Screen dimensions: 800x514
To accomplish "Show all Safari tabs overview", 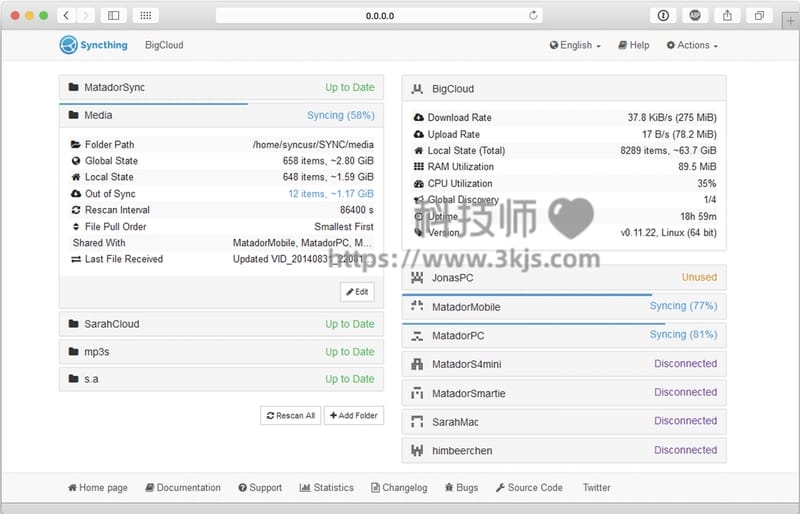I will tap(759, 15).
